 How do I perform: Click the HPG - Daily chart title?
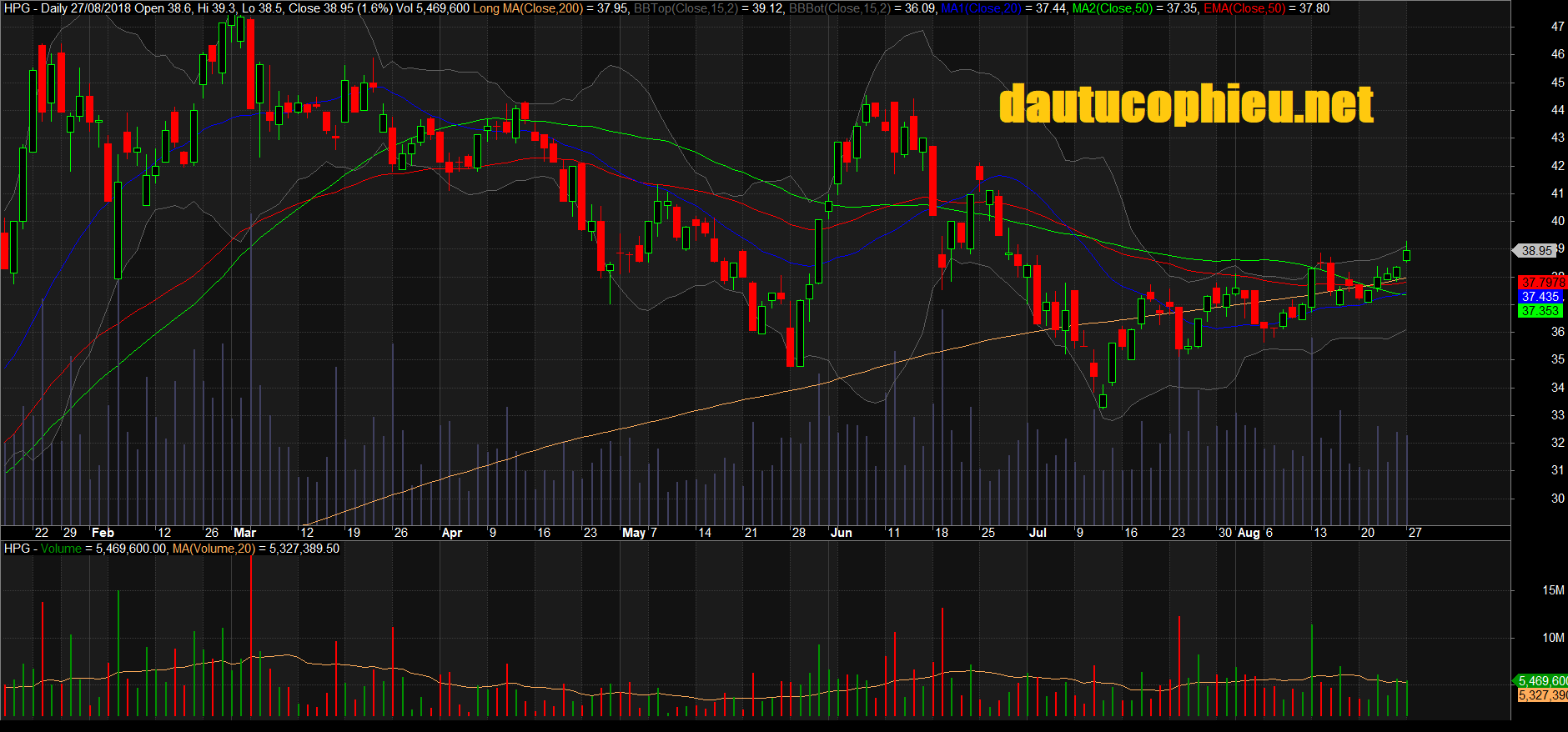click(x=36, y=8)
